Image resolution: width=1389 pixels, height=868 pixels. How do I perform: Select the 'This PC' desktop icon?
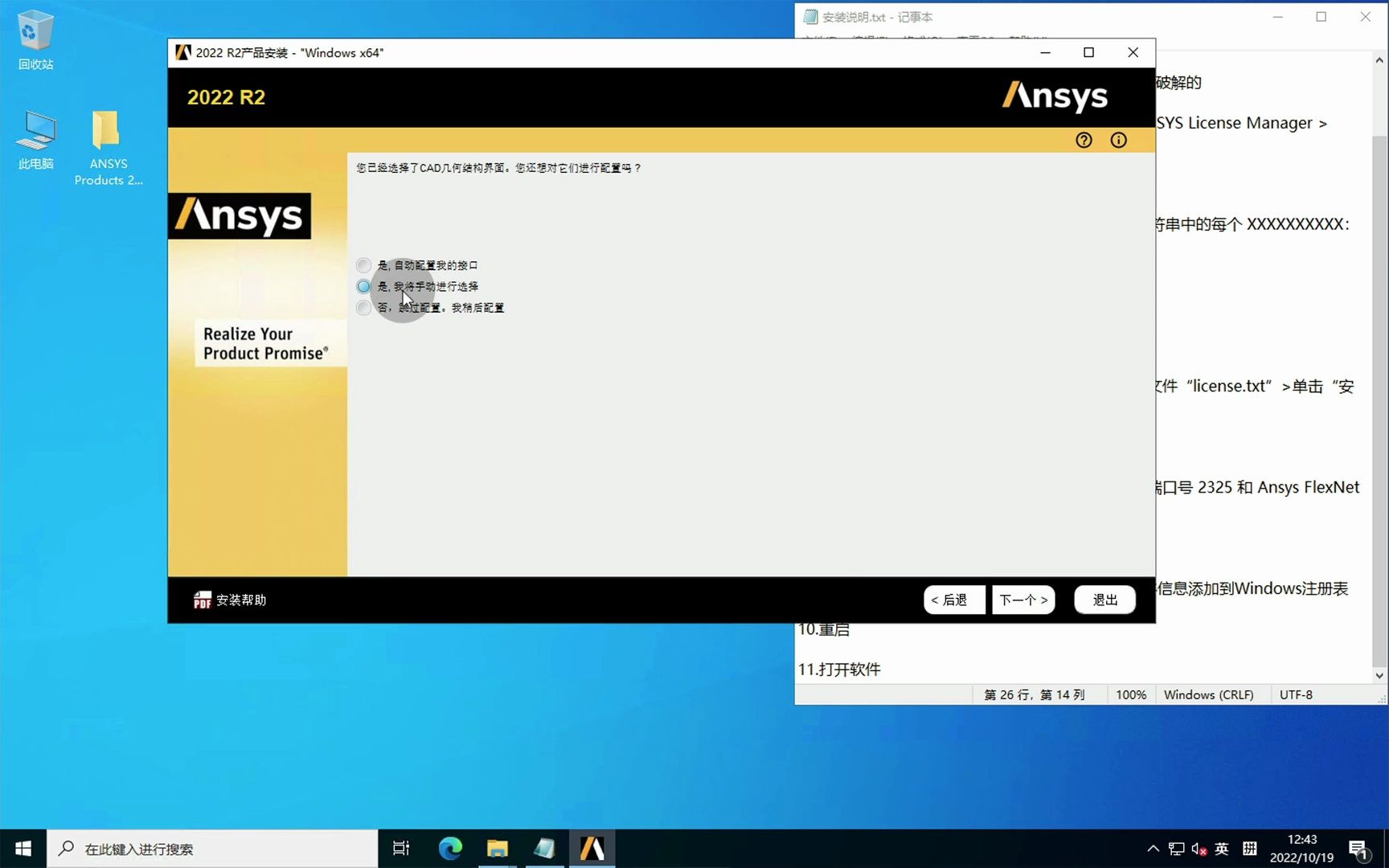(x=35, y=140)
